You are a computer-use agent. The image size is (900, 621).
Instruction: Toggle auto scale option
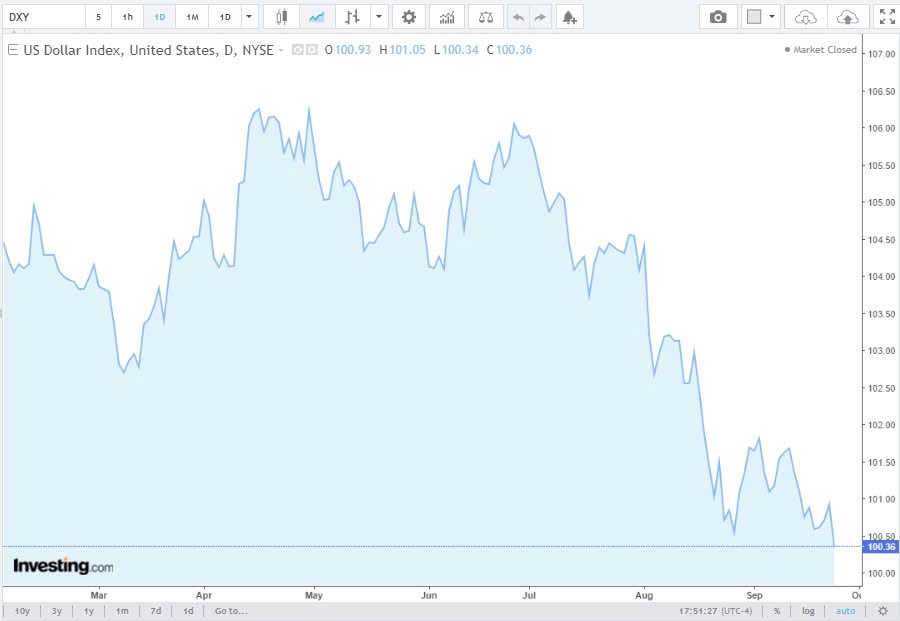coord(846,610)
